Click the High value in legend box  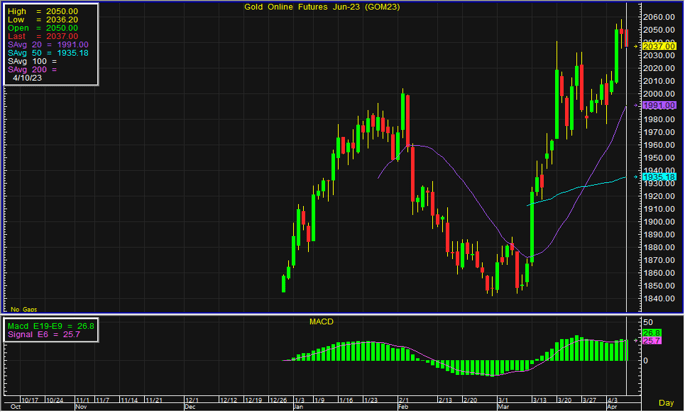point(48,10)
